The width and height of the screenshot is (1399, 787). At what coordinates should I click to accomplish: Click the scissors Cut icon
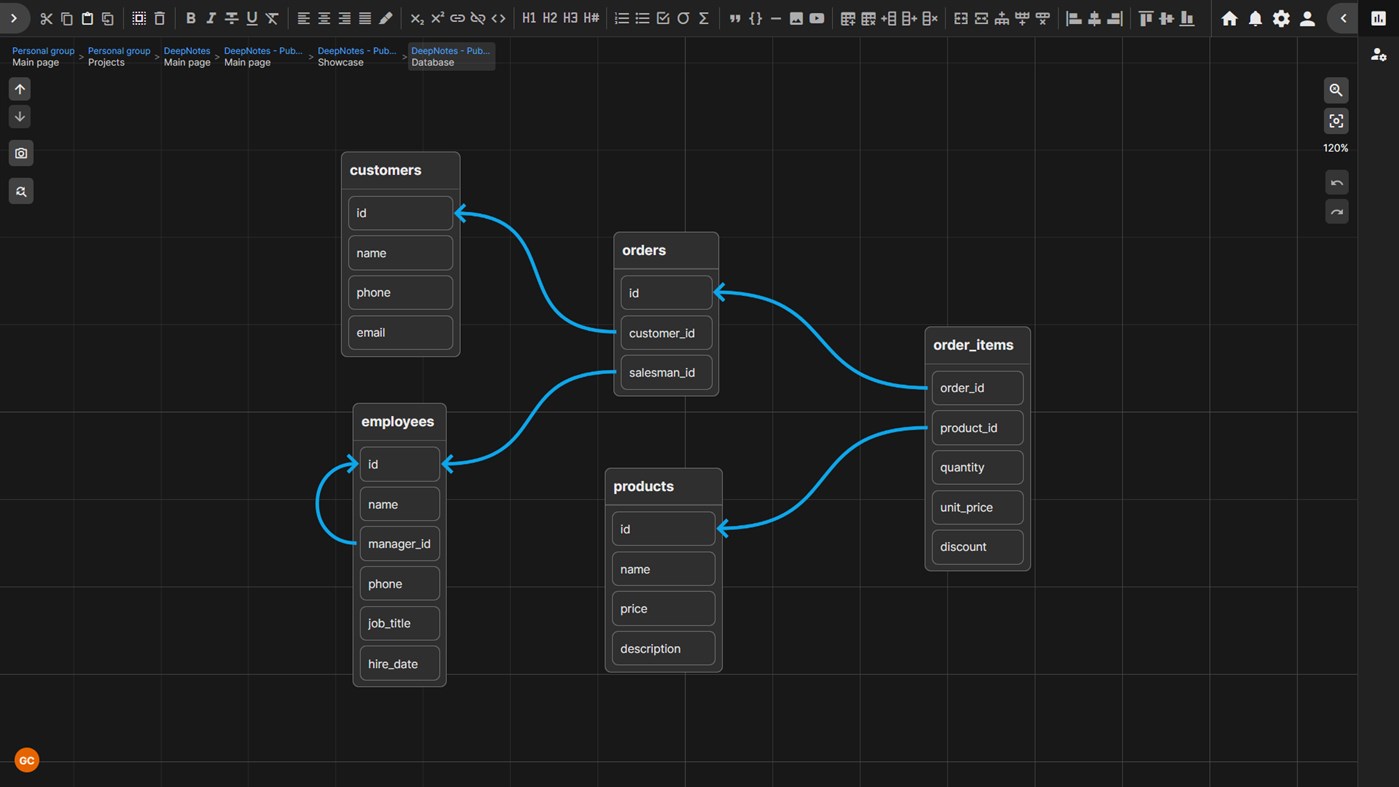click(46, 19)
